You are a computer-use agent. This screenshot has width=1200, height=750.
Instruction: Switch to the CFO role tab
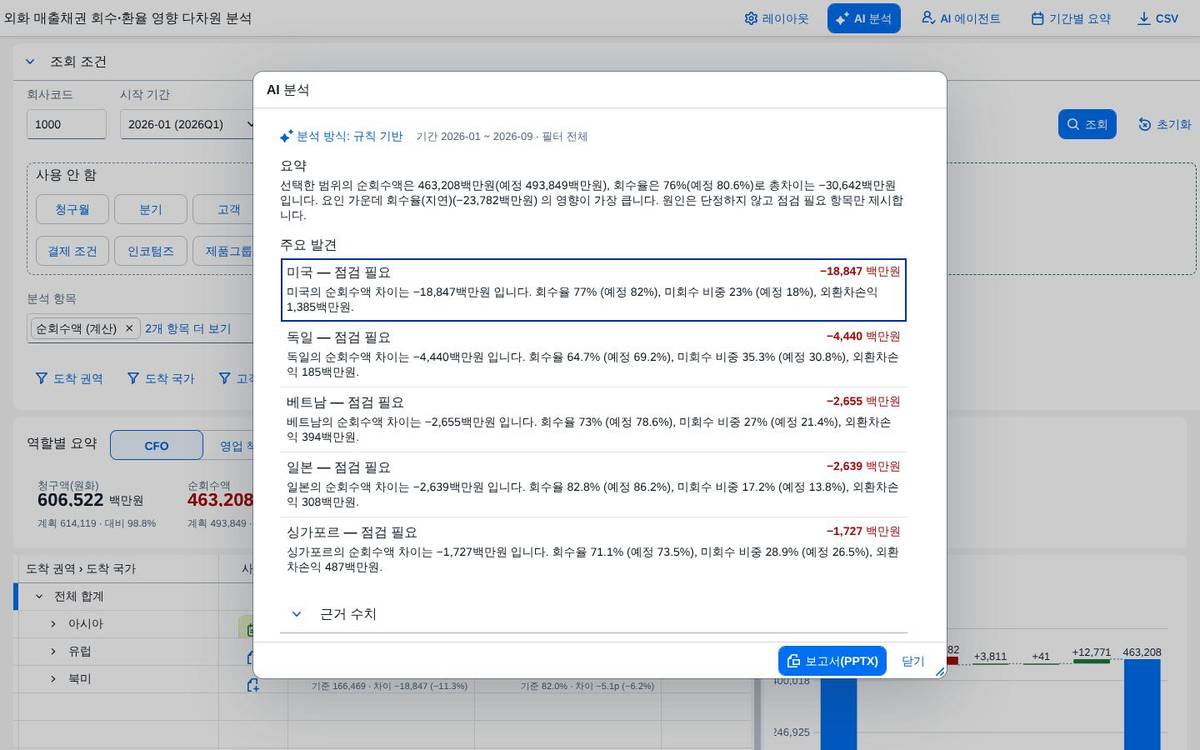[157, 446]
